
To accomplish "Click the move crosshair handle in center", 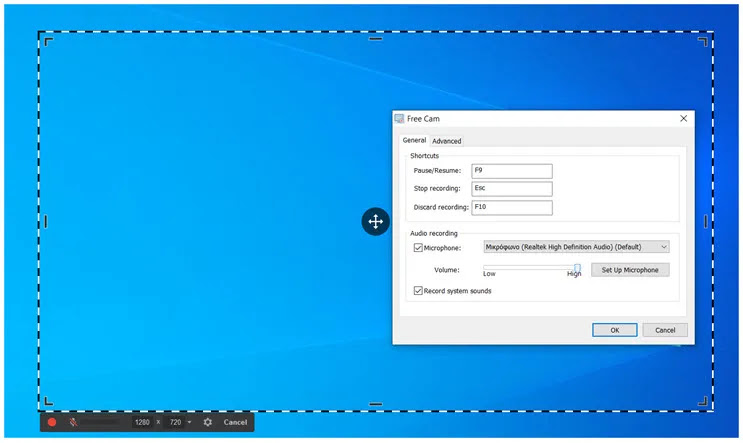I will 376,221.
